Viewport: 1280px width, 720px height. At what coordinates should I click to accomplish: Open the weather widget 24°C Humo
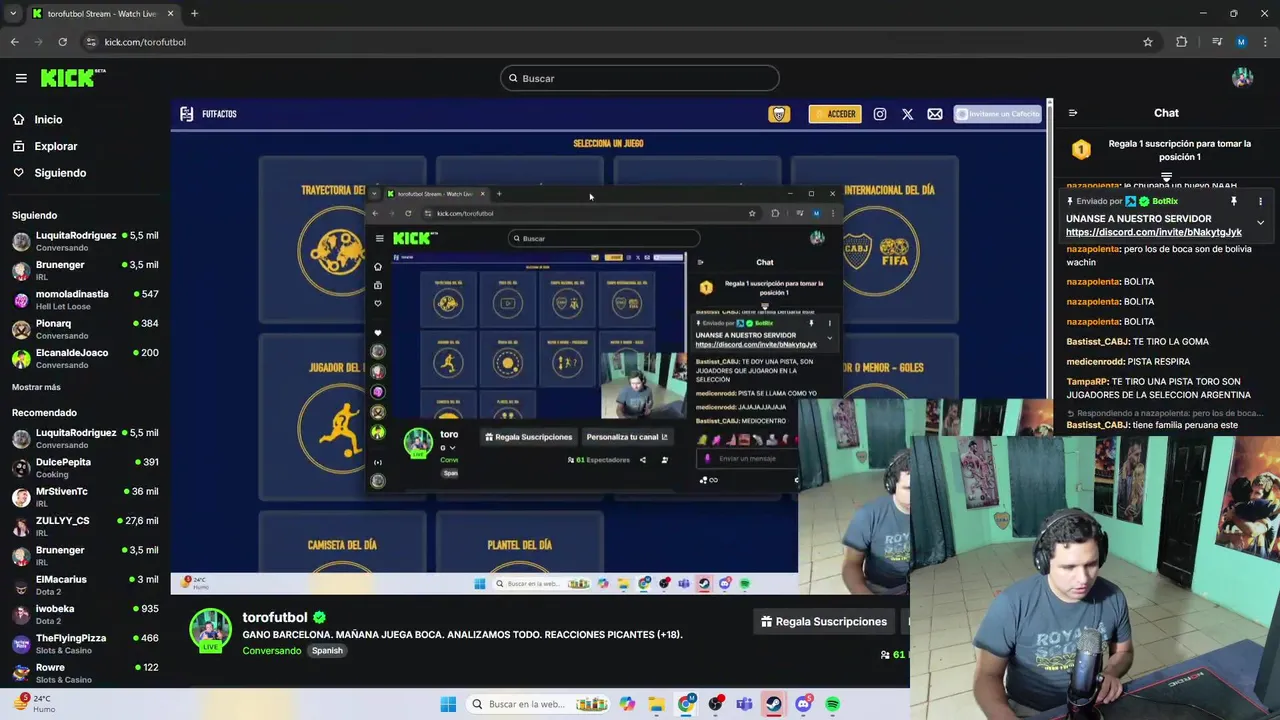[x=35, y=704]
